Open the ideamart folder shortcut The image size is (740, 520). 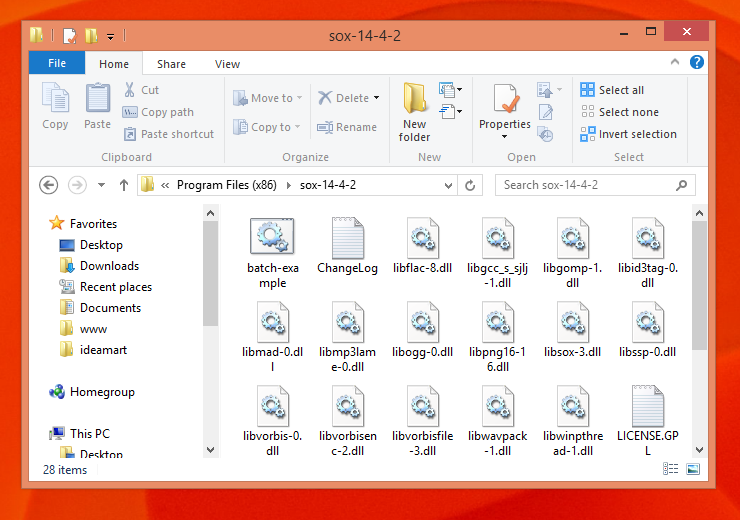(93, 350)
